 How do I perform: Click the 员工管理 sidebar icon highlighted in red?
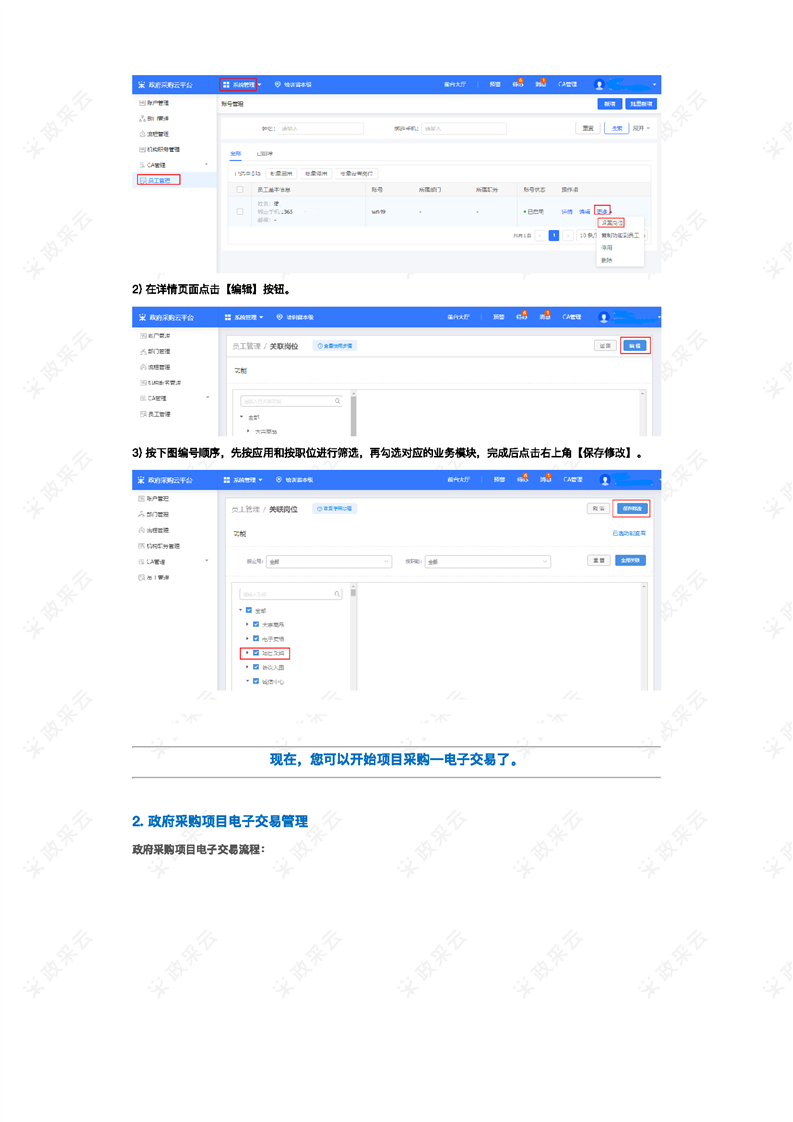142,180
